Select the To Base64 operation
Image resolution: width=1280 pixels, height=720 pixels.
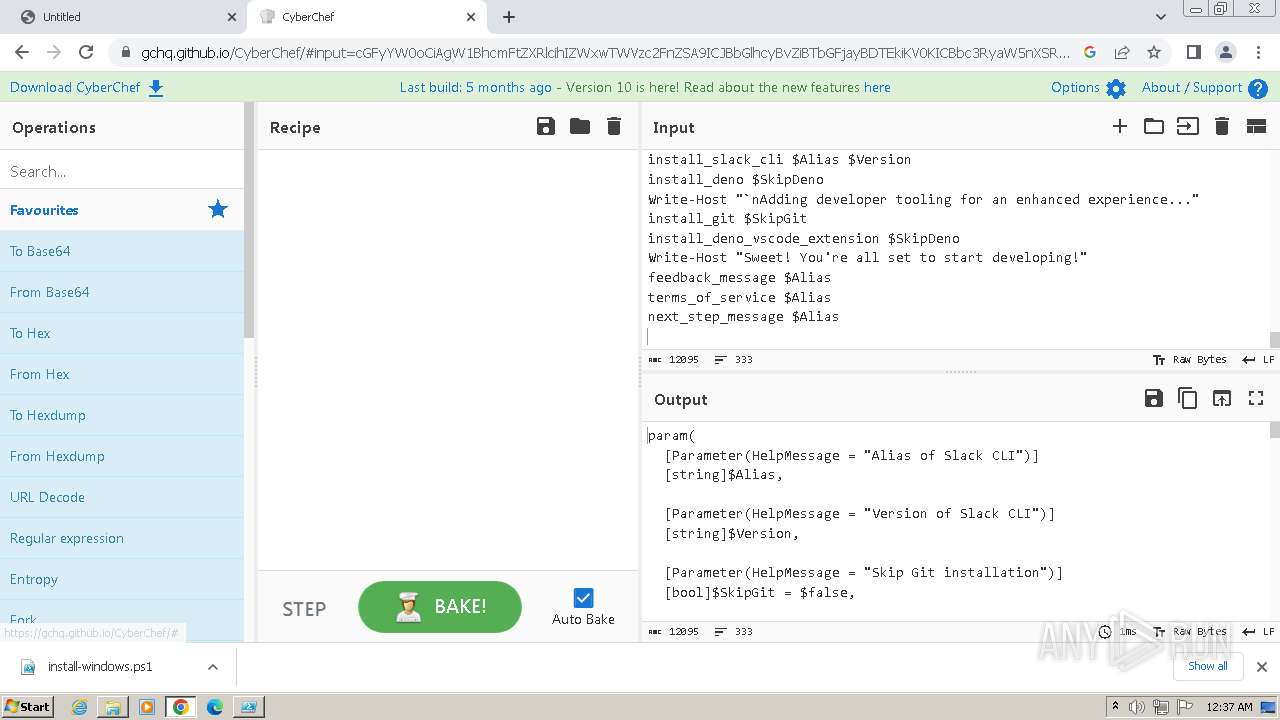(x=122, y=251)
